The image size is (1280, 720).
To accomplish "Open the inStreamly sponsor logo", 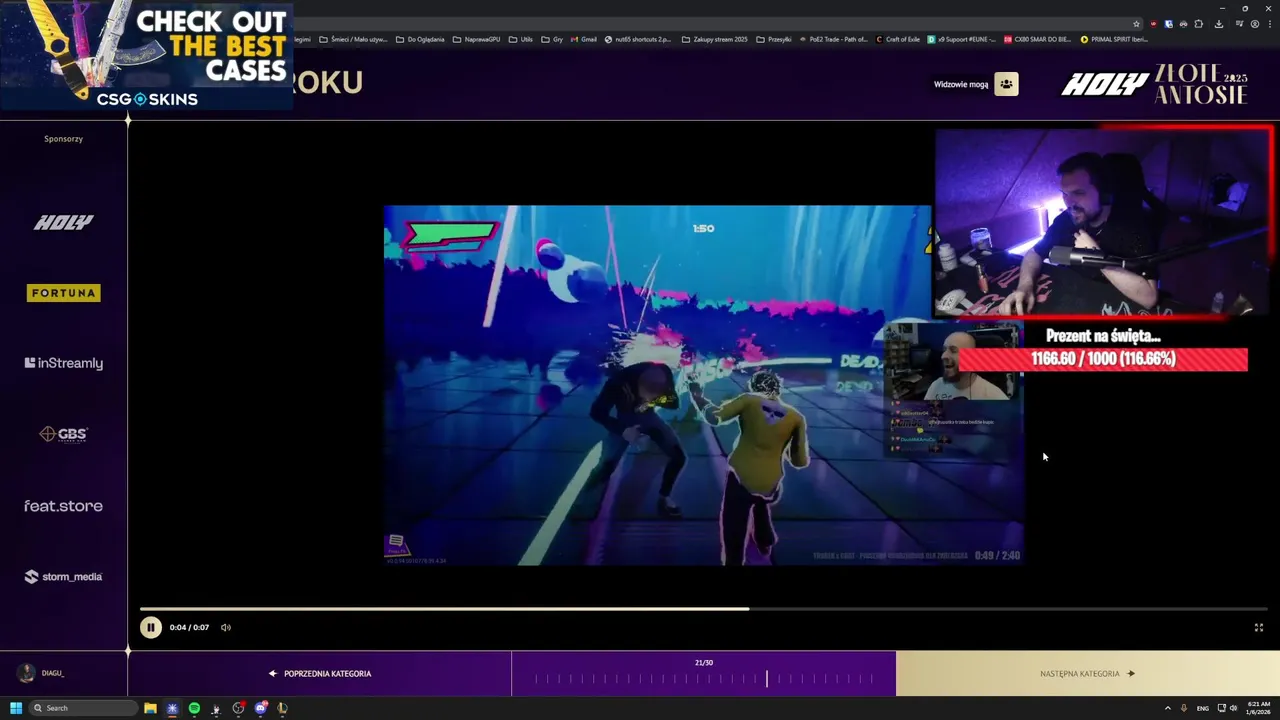I will 63,363.
